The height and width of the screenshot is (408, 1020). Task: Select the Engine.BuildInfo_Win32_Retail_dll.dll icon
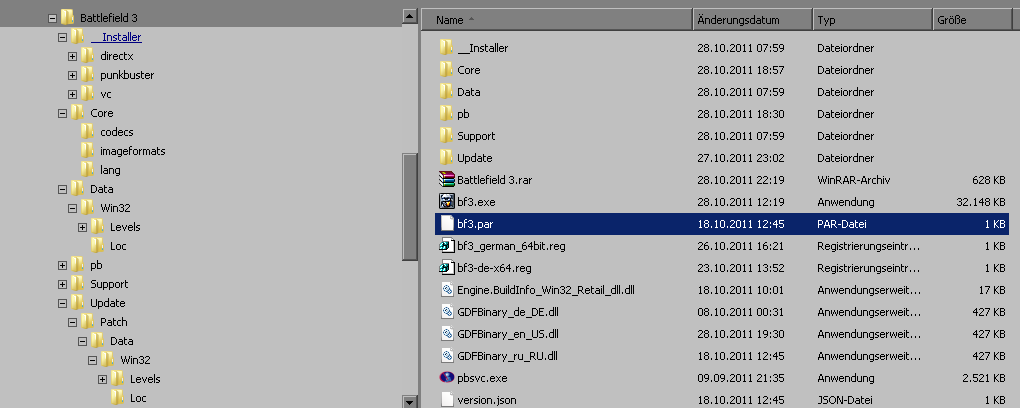446,290
